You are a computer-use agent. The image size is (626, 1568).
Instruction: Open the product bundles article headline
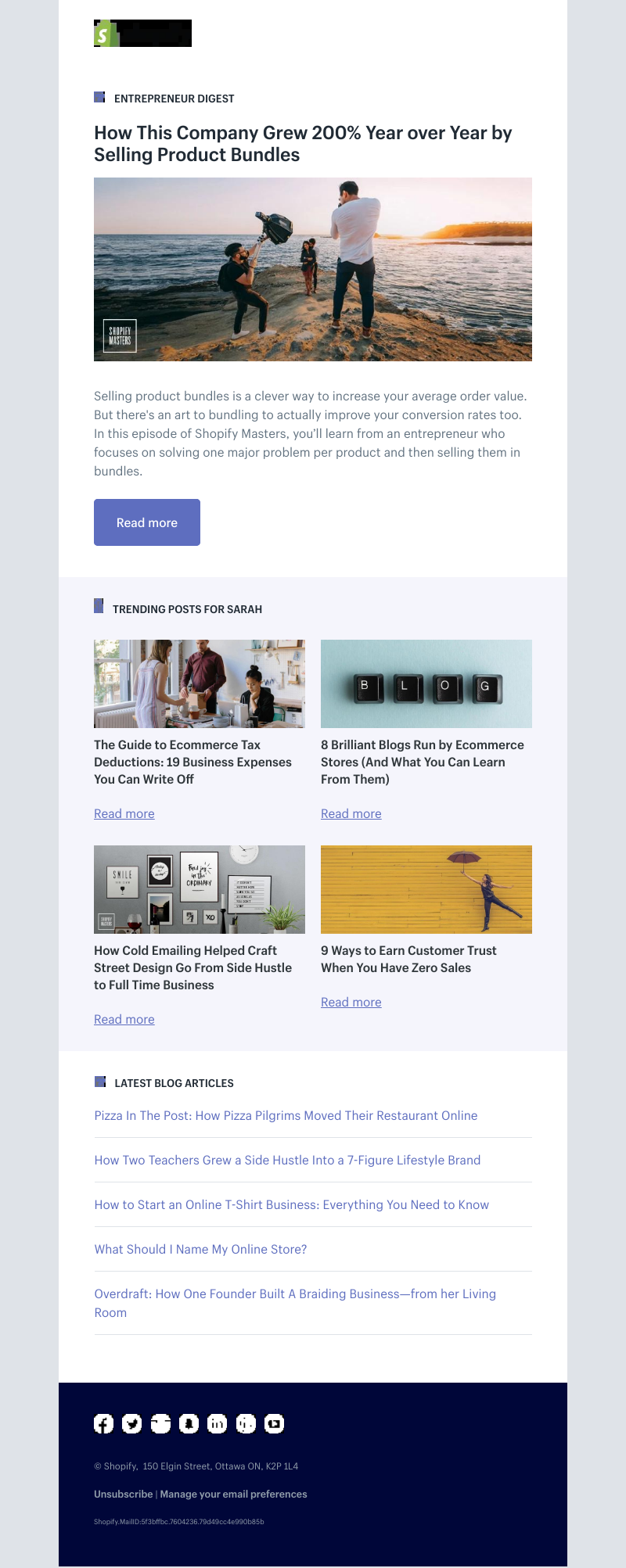point(303,144)
